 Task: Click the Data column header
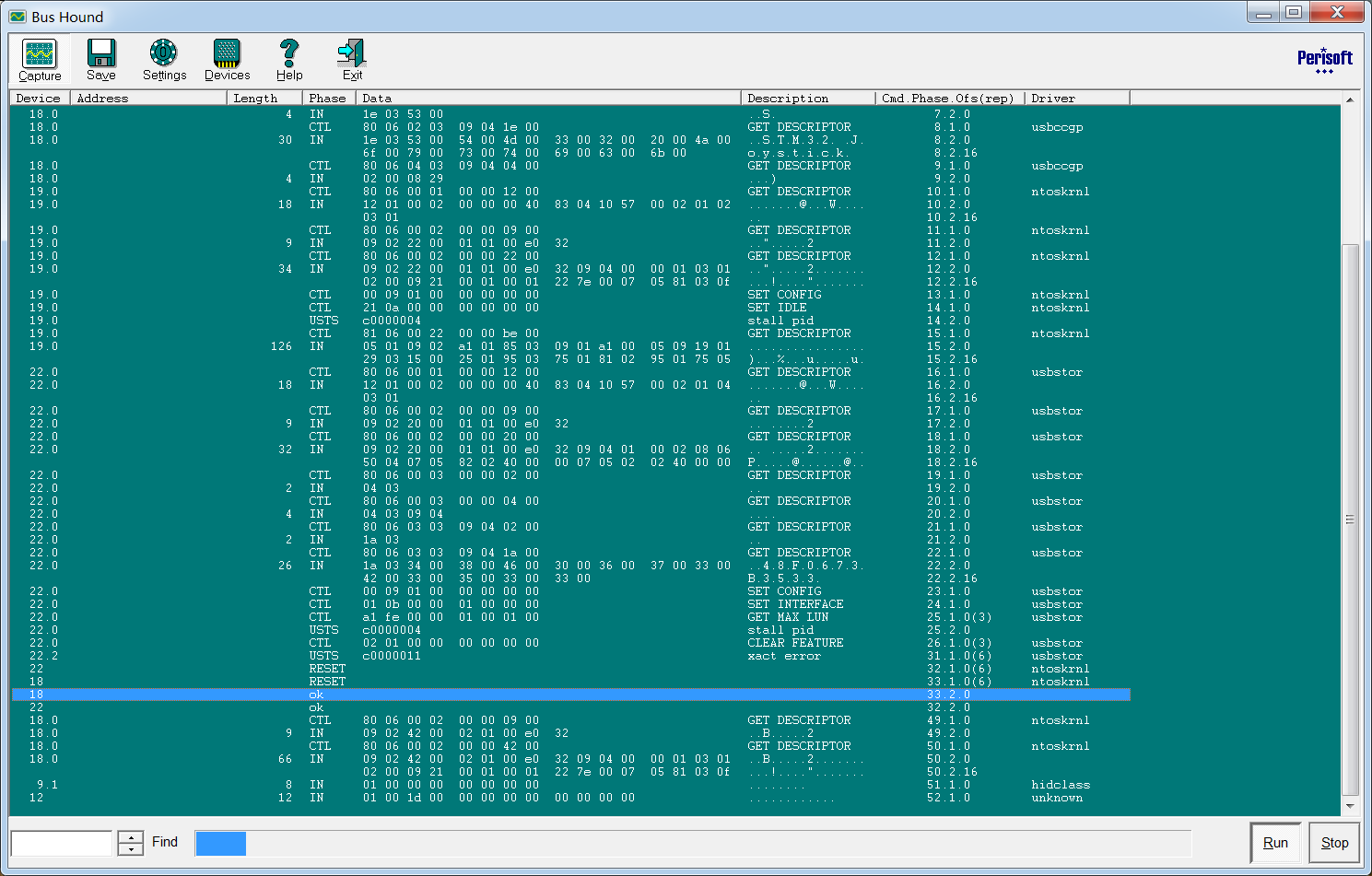(x=548, y=98)
